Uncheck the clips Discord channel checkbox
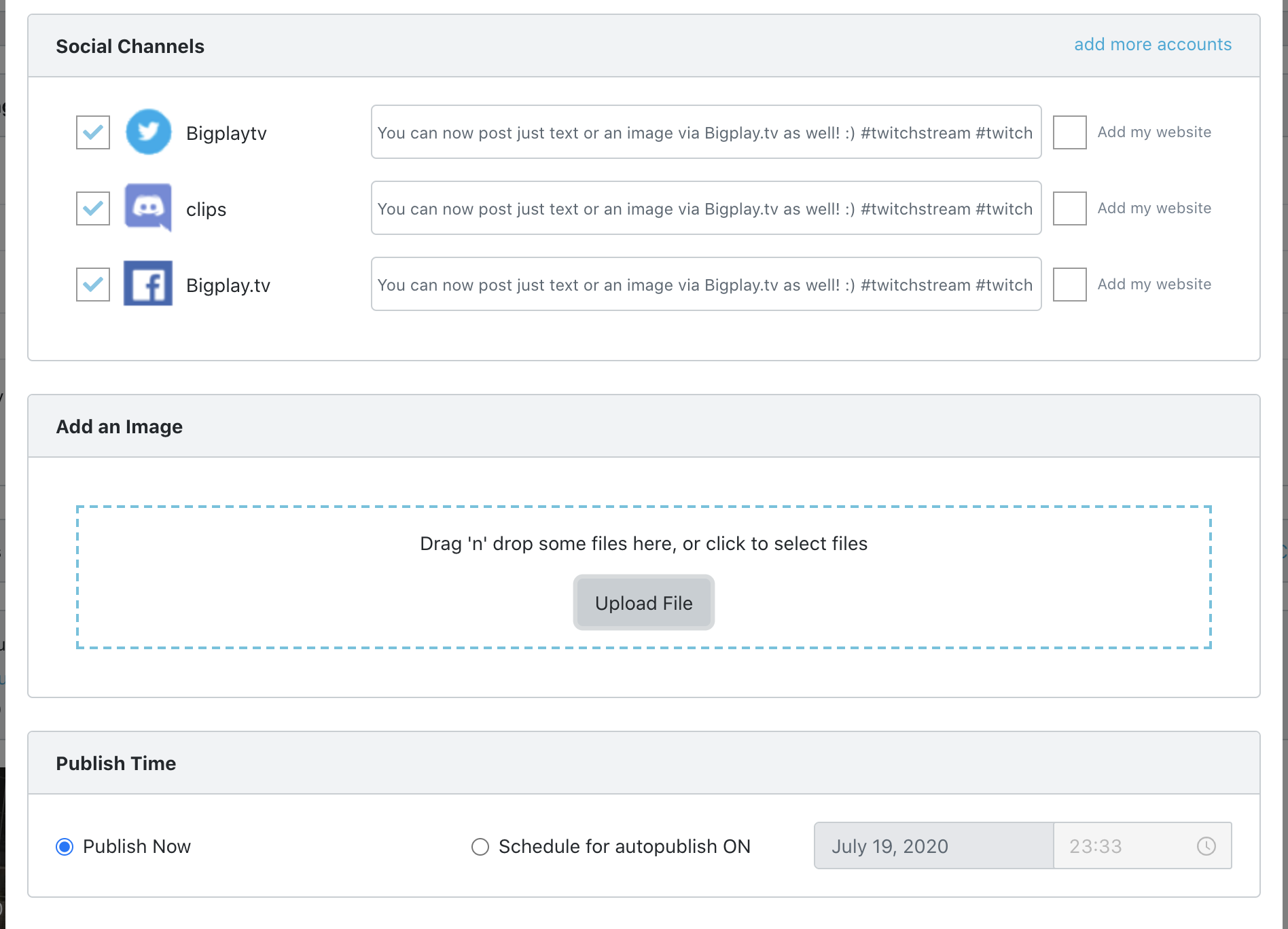Image resolution: width=1288 pixels, height=929 pixels. 93,208
